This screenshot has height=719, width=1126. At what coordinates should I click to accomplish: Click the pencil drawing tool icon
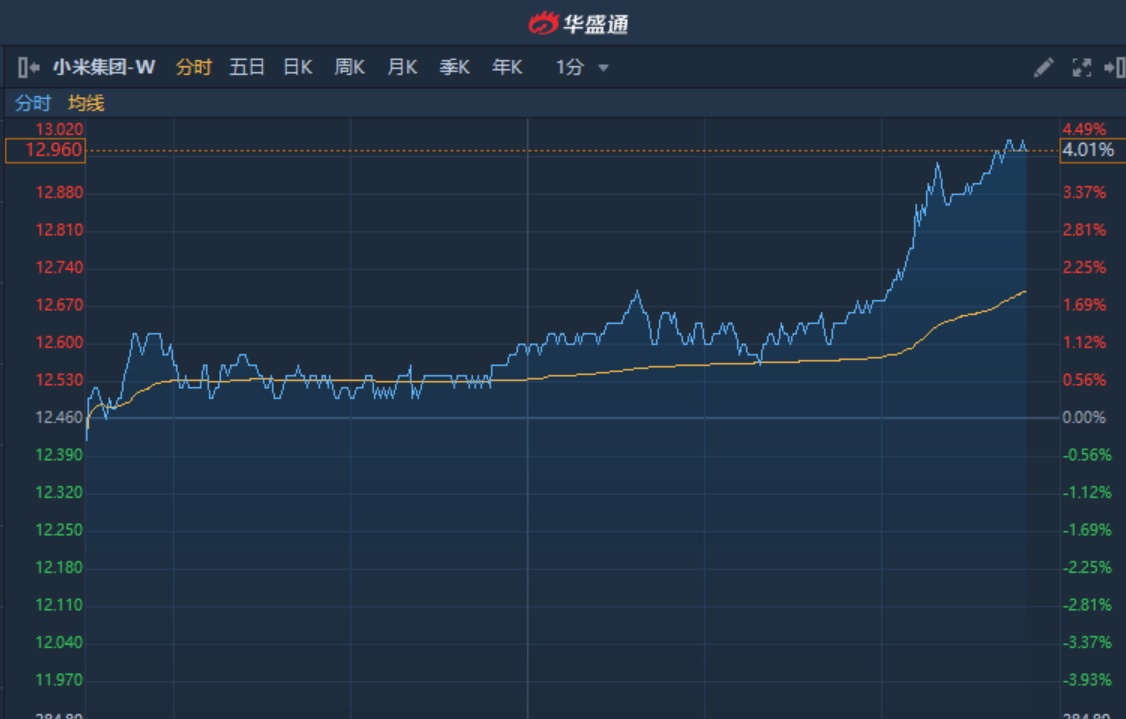[x=1043, y=68]
